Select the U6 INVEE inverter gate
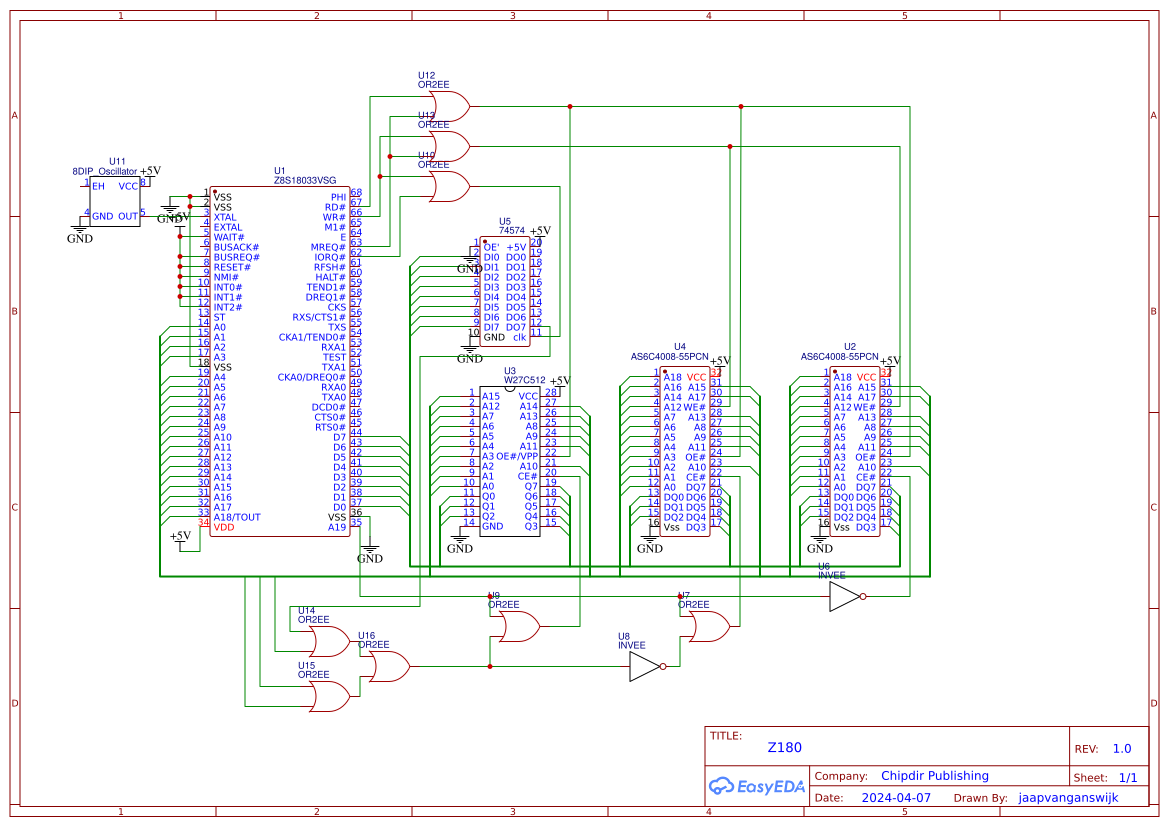 841,595
